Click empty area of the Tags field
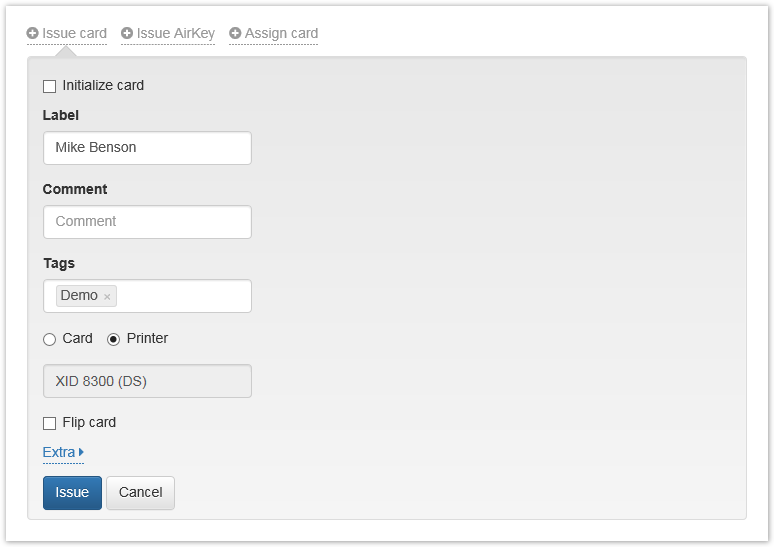Image resolution: width=774 pixels, height=547 pixels. click(x=185, y=296)
